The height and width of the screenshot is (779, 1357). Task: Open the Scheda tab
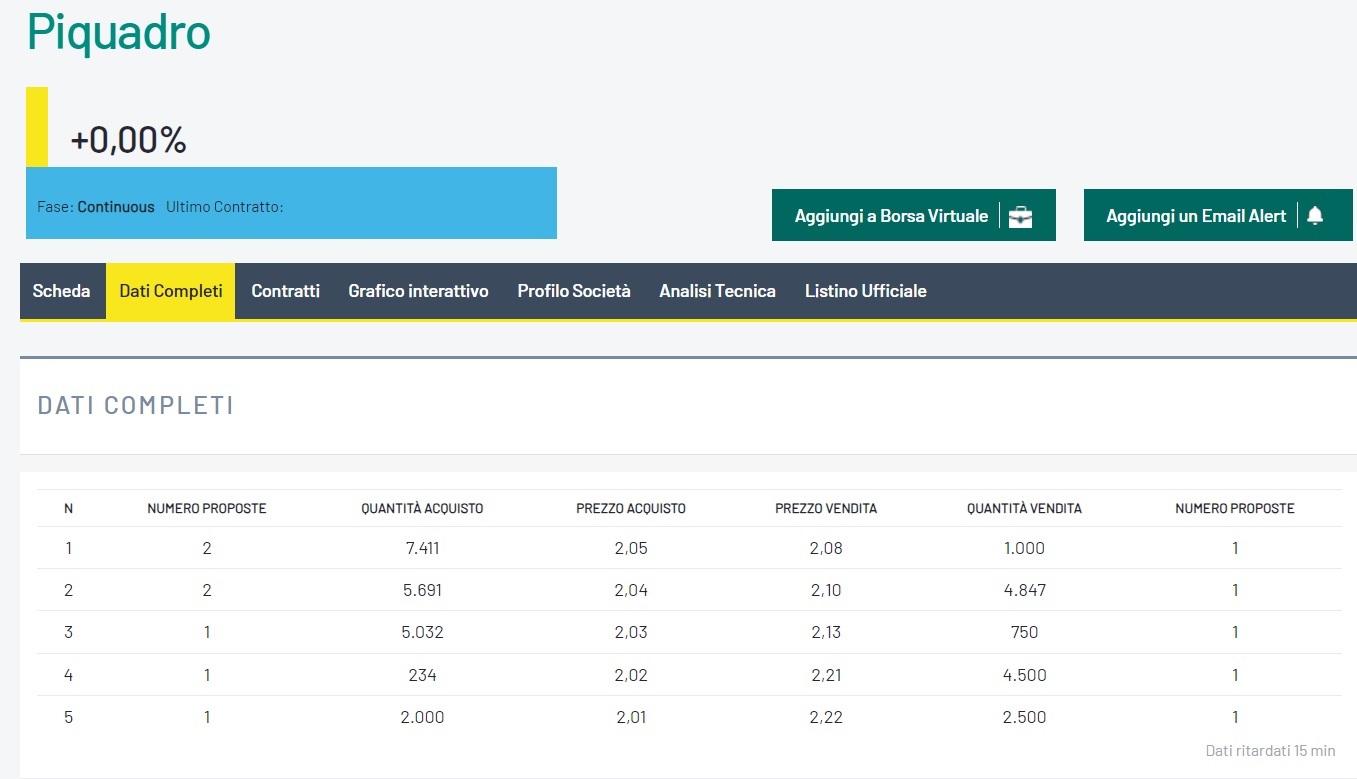62,291
